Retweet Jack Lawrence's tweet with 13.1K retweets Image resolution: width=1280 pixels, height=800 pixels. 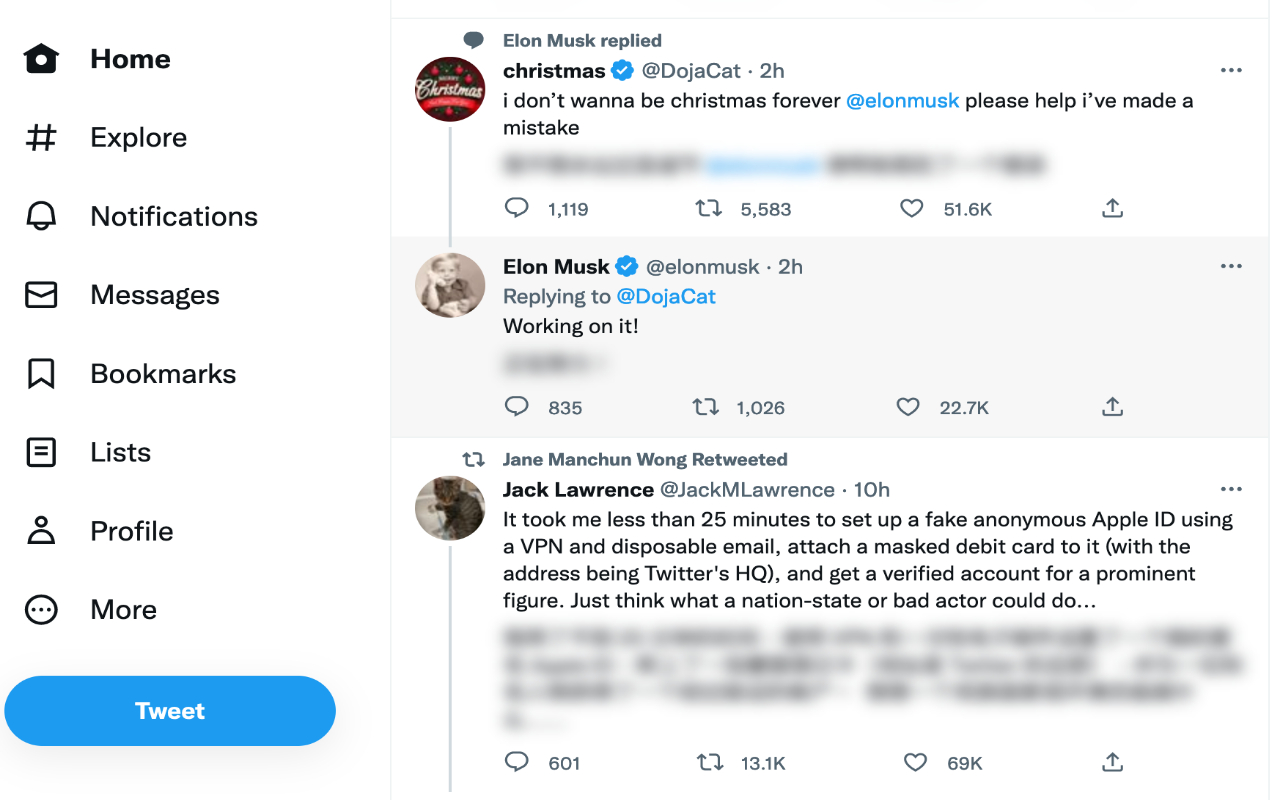pos(709,762)
